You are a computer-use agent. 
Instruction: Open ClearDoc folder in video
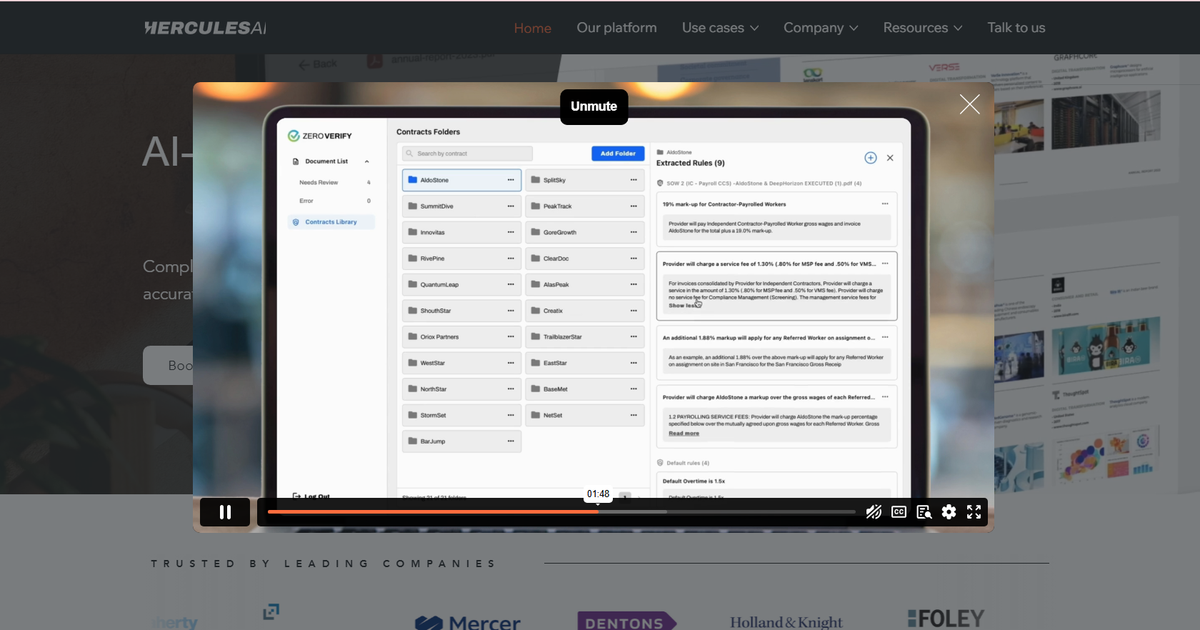pyautogui.click(x=585, y=258)
